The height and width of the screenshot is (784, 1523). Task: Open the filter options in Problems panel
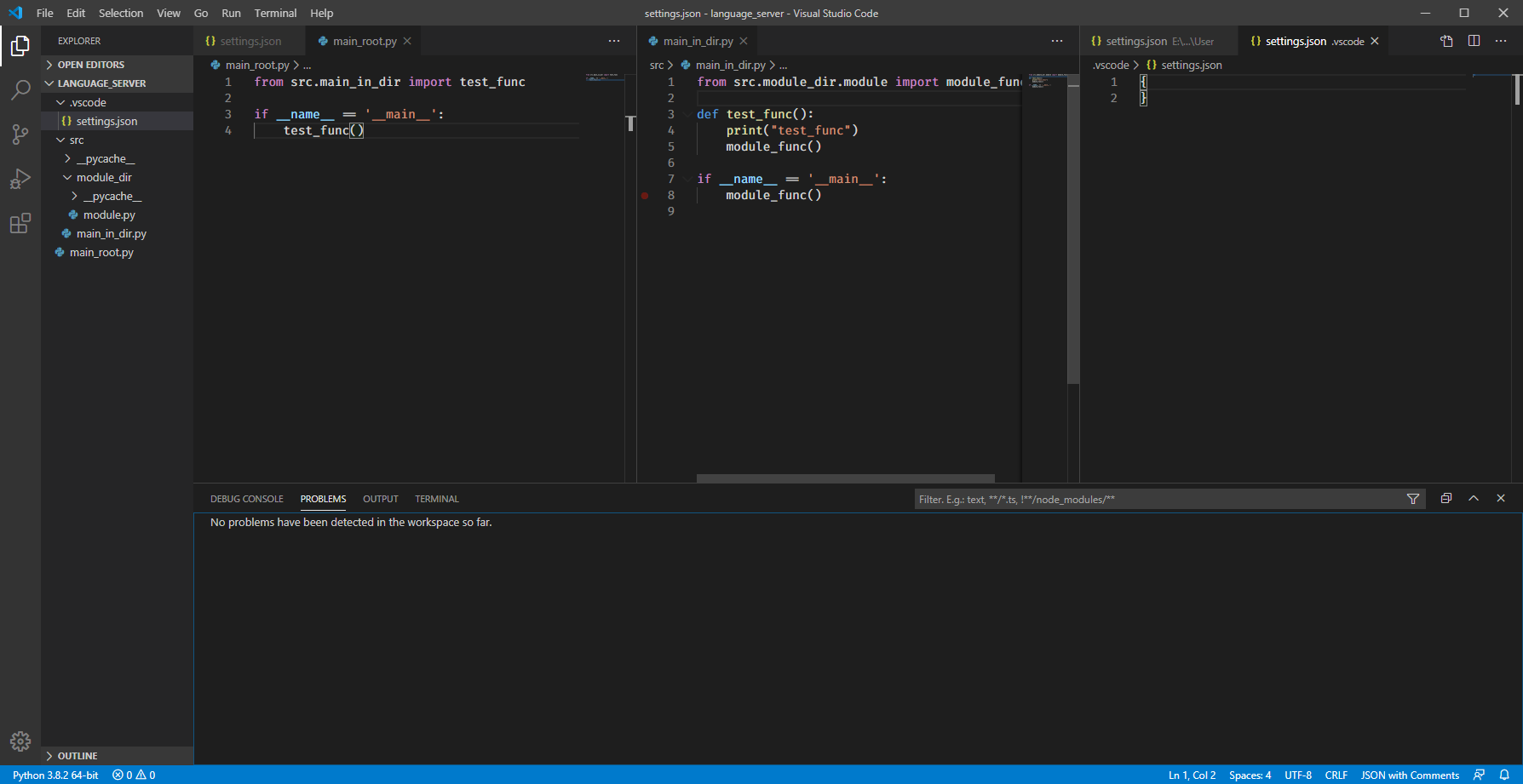tap(1414, 498)
